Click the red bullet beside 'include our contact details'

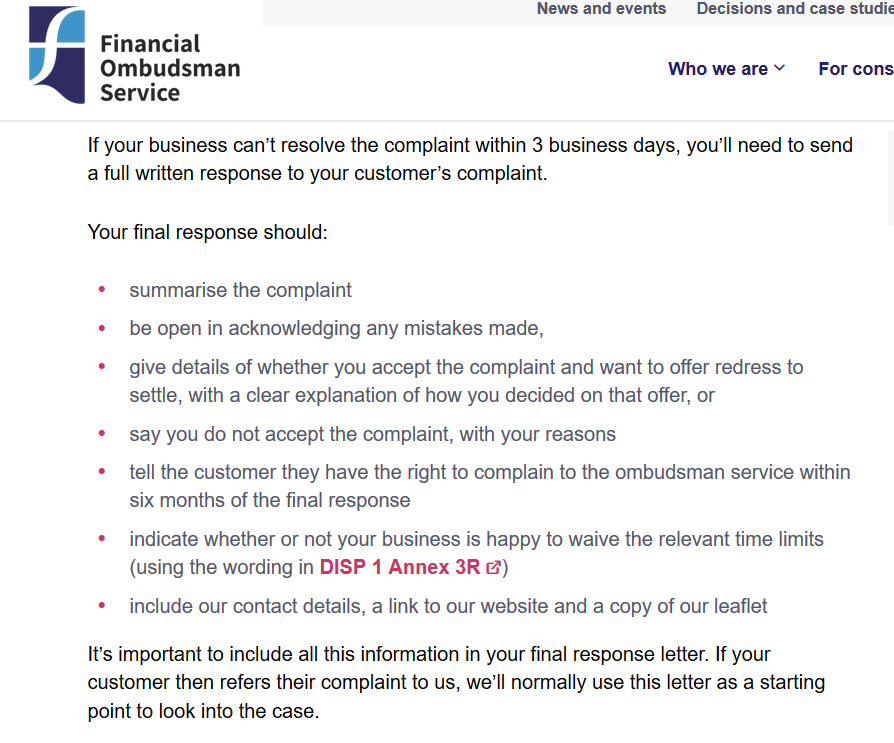point(102,606)
